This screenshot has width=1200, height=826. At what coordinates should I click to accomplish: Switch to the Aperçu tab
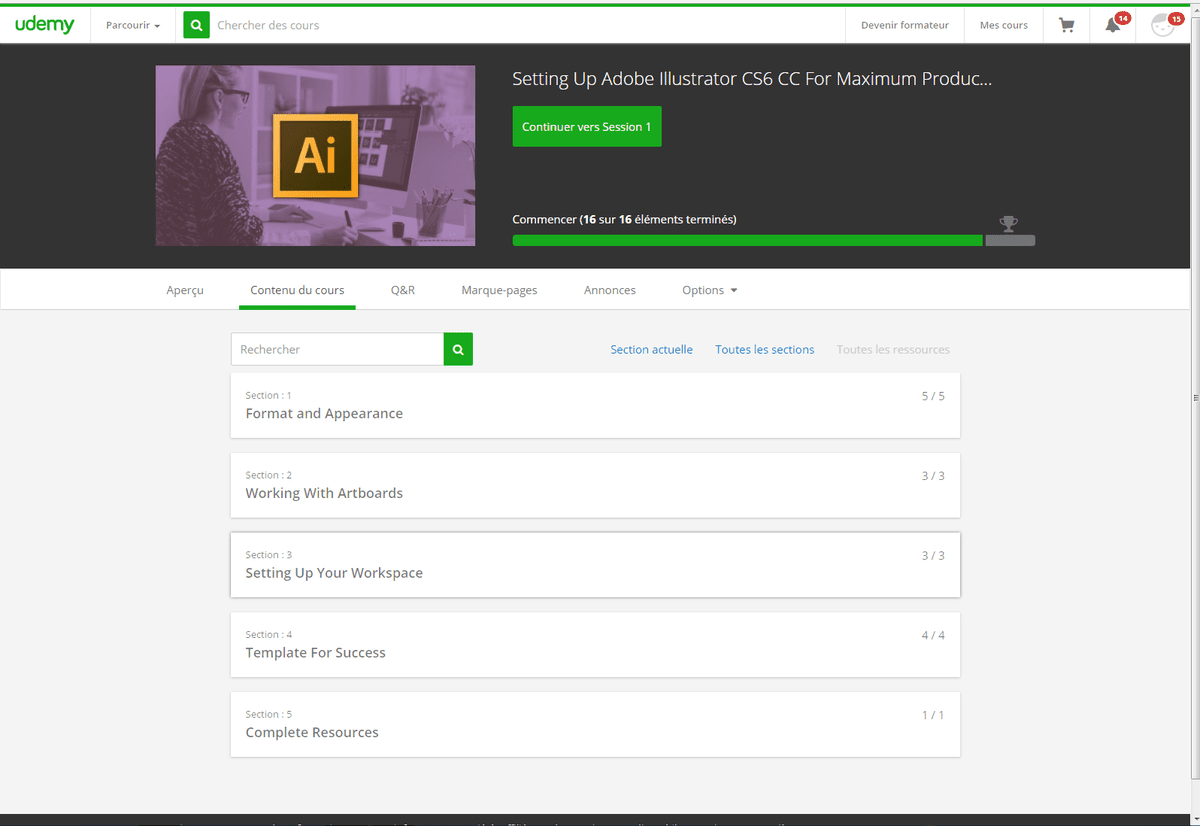185,290
